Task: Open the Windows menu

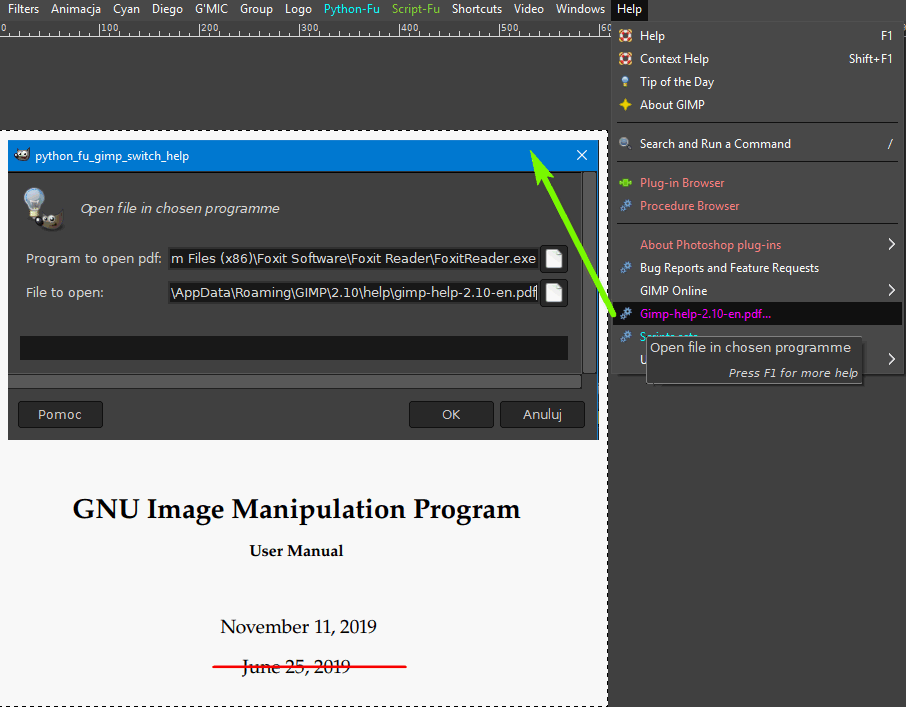Action: [x=581, y=9]
